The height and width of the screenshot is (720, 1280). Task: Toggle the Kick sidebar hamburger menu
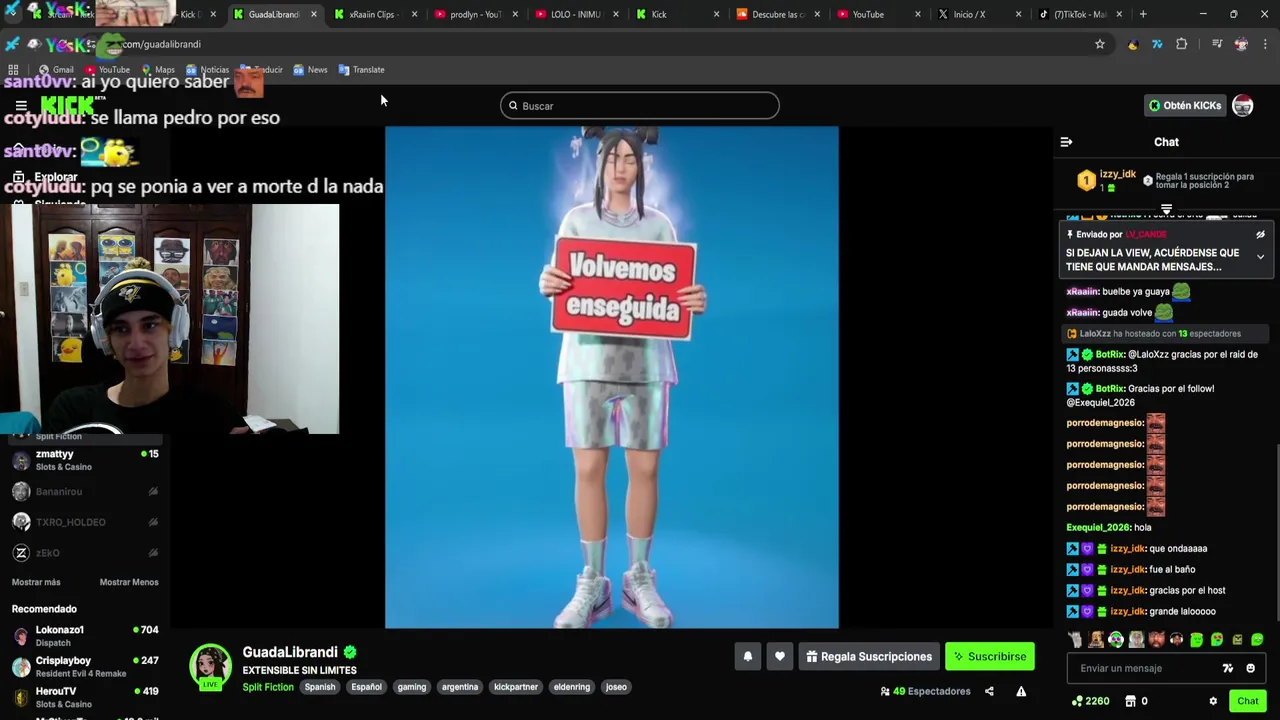21,106
